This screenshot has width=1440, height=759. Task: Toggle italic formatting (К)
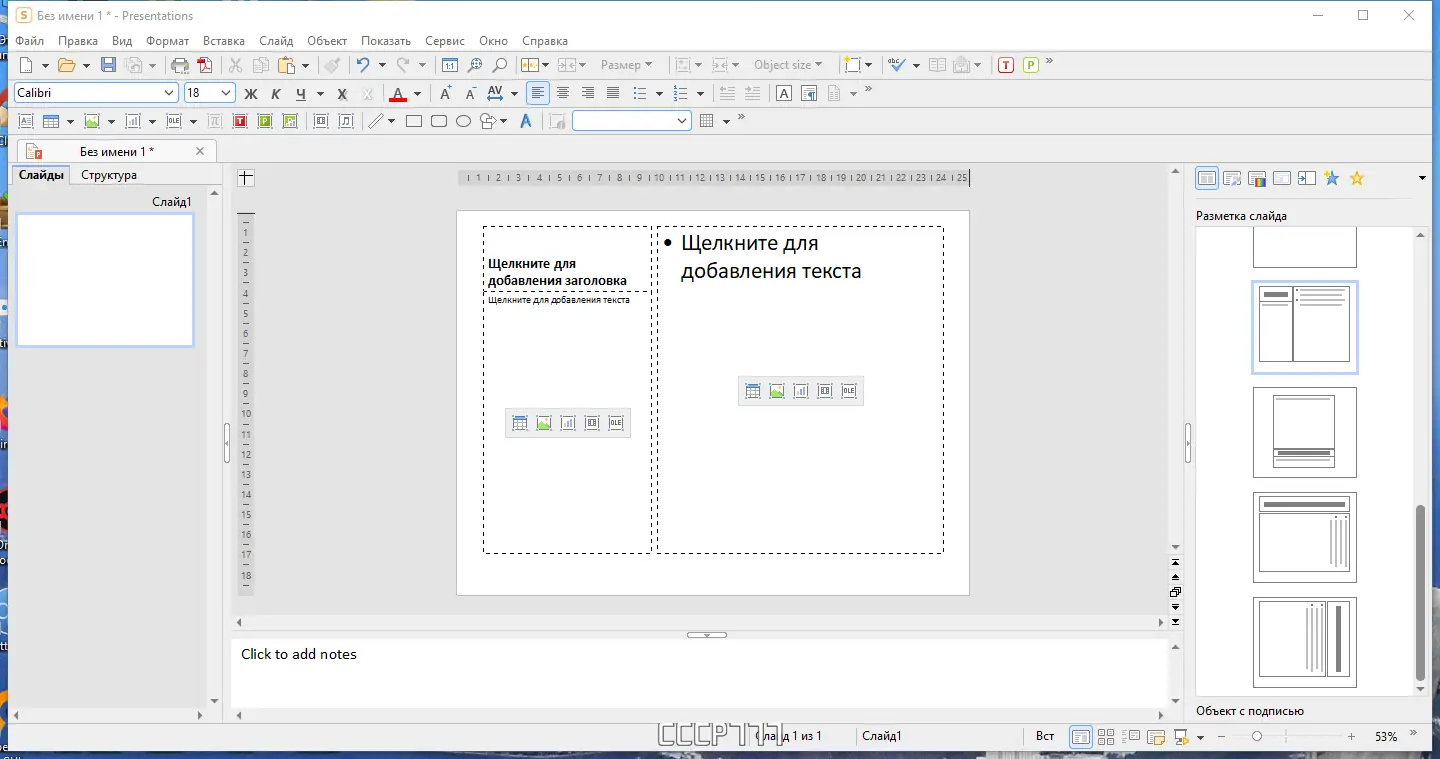point(276,94)
